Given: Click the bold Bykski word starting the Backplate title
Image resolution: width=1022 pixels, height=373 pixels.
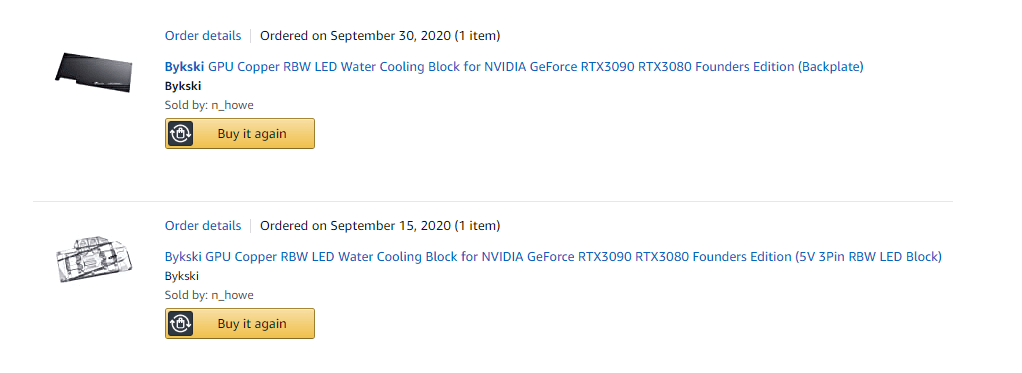Looking at the screenshot, I should coord(184,67).
